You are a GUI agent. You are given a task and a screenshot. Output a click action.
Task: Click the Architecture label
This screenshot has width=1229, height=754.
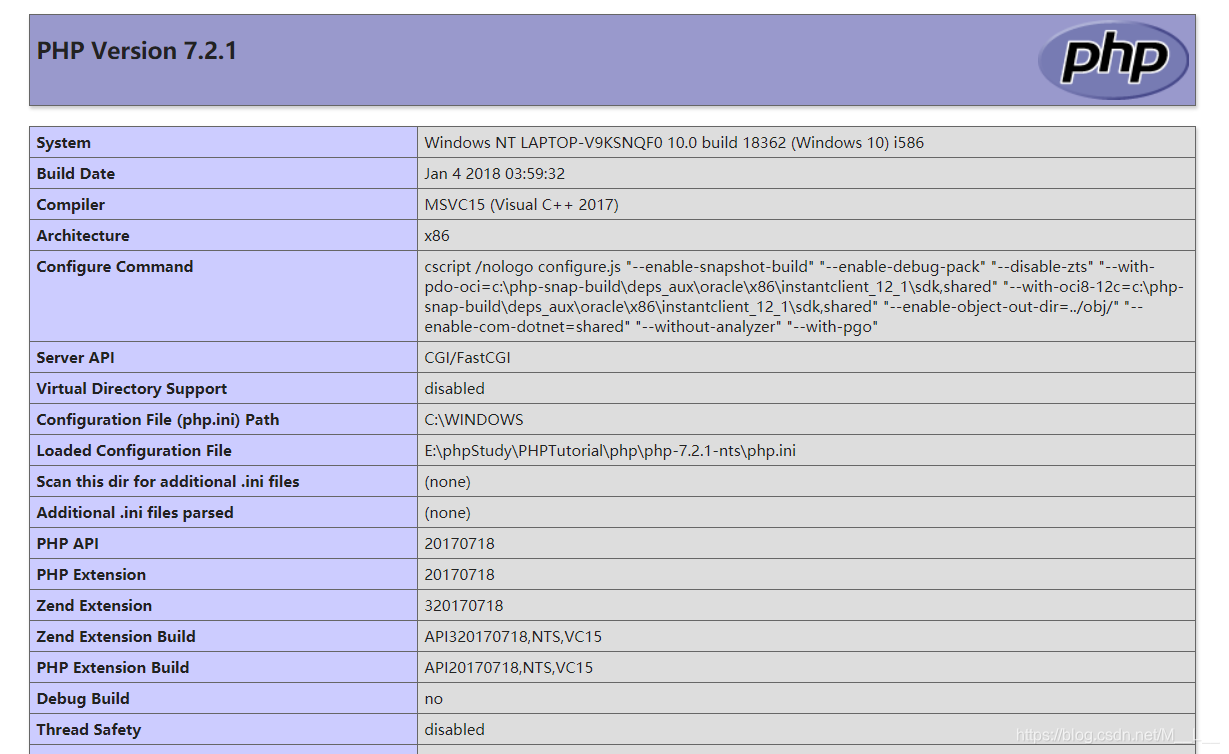point(83,236)
